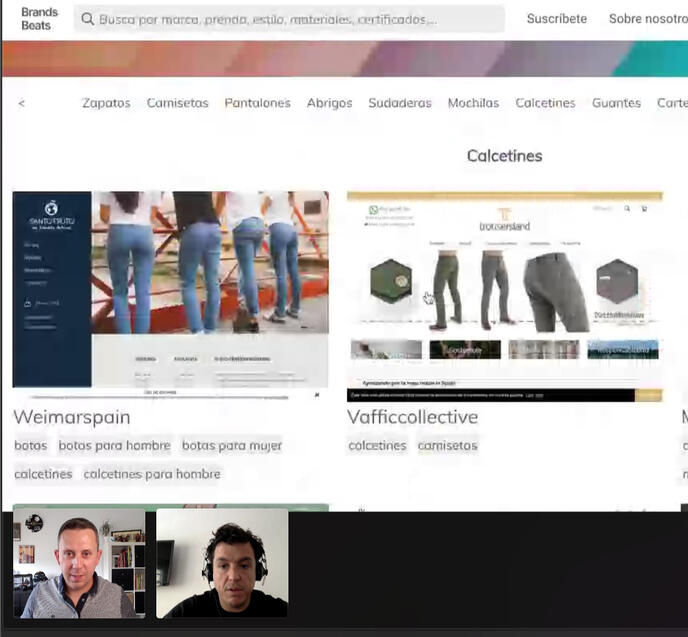Open the Vafficcollective site thumbnail
Viewport: 688px width, 637px height.
pos(505,296)
